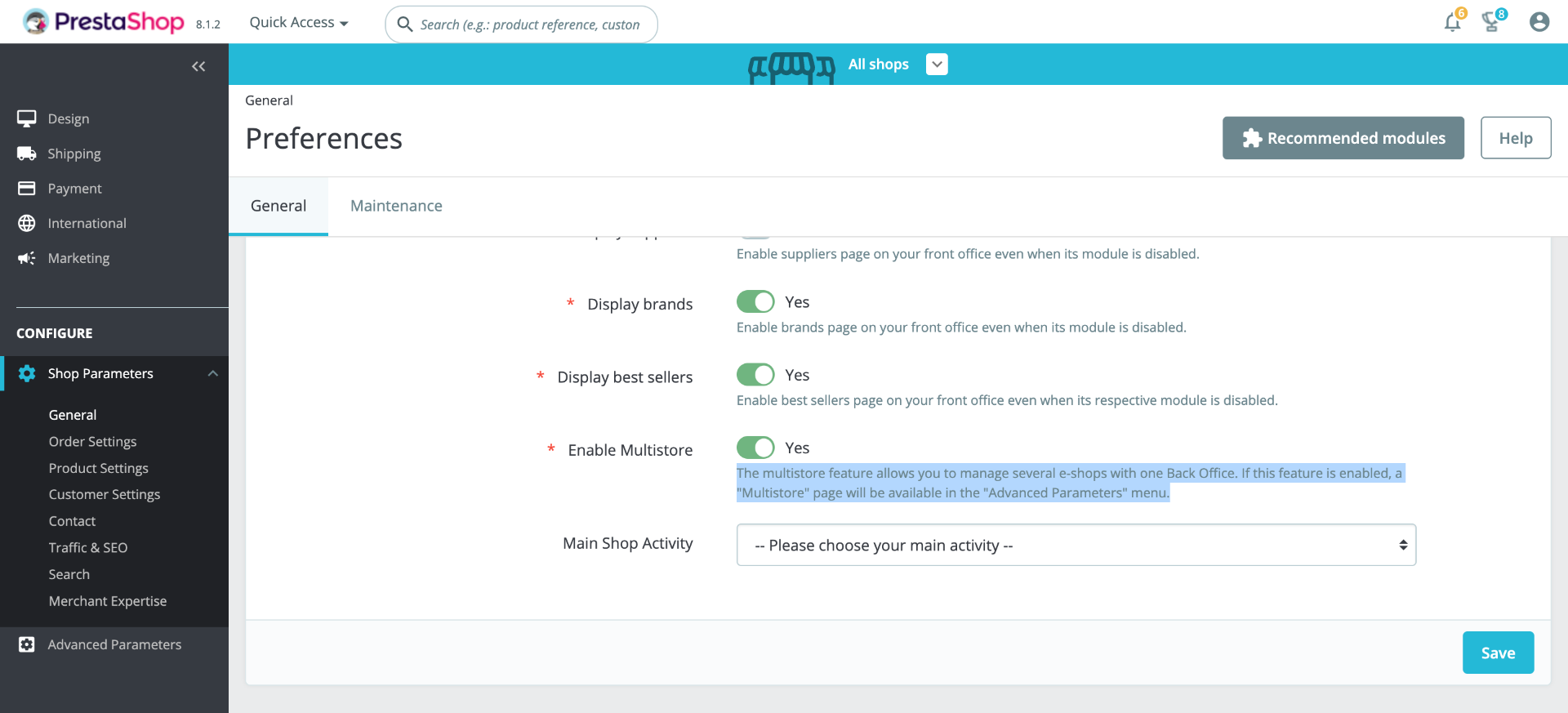Viewport: 1568px width, 713px height.
Task: Collapse the Shop Parameters submenu chevron
Action: 213,373
